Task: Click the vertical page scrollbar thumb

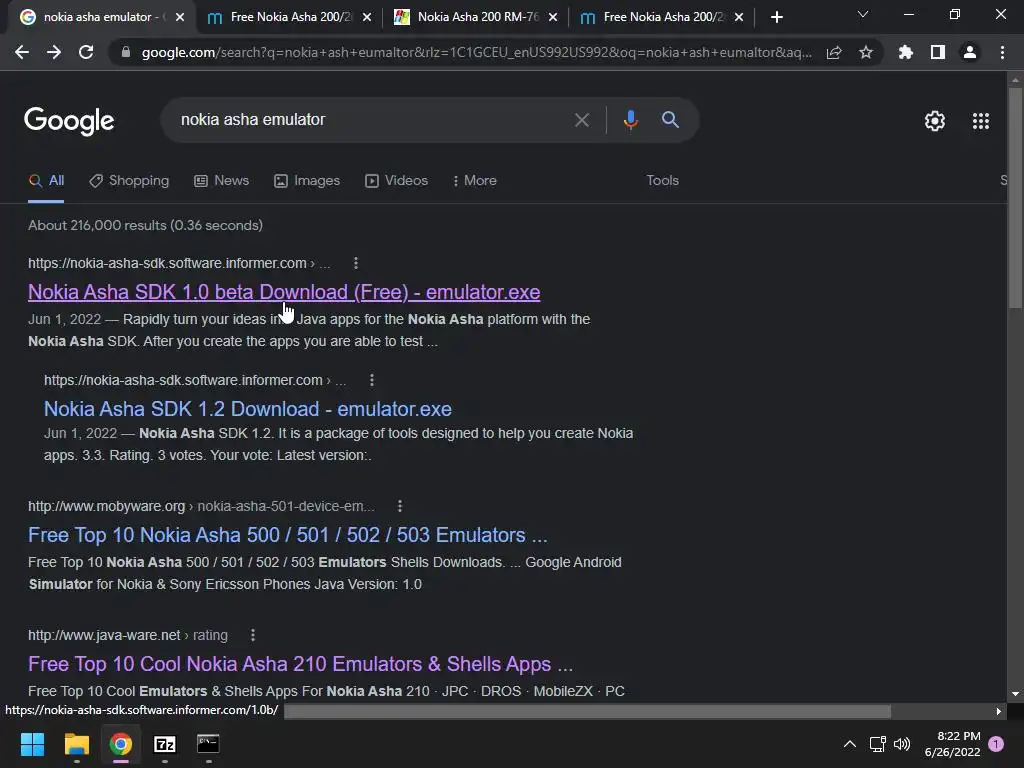Action: [1015, 196]
